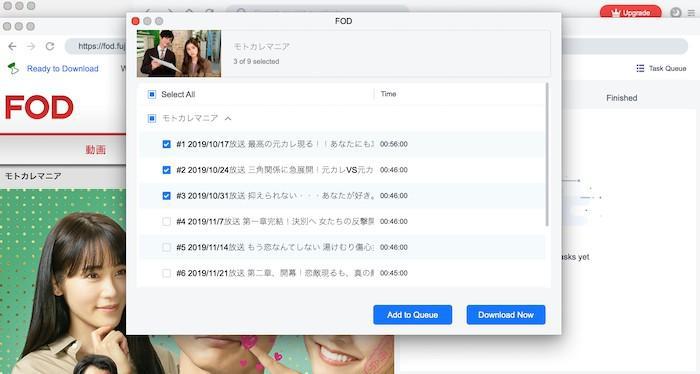Click episode #2 三角関係 title text
This screenshot has height=374, width=700.
[275, 170]
